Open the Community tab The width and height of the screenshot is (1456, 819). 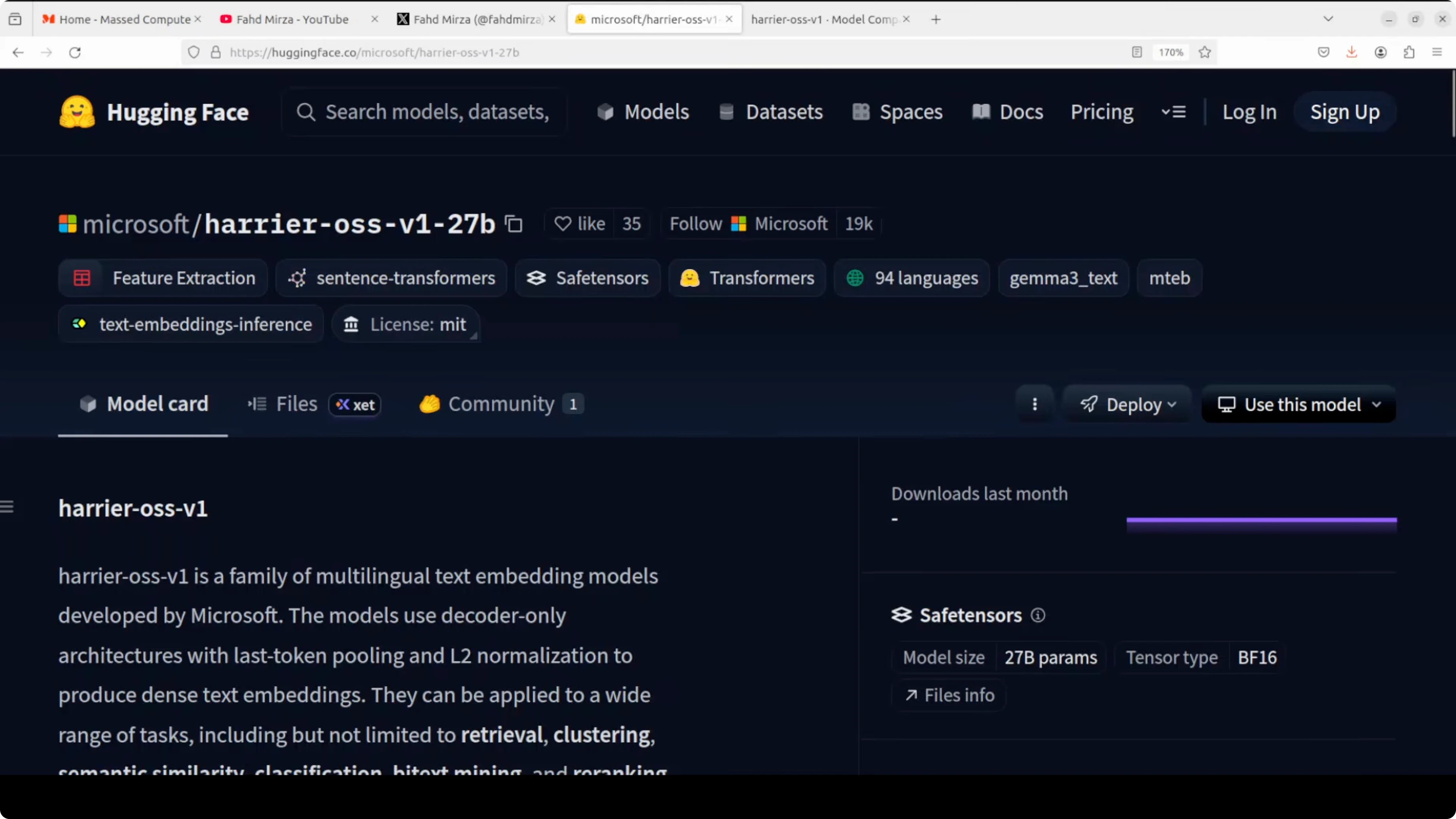(501, 404)
